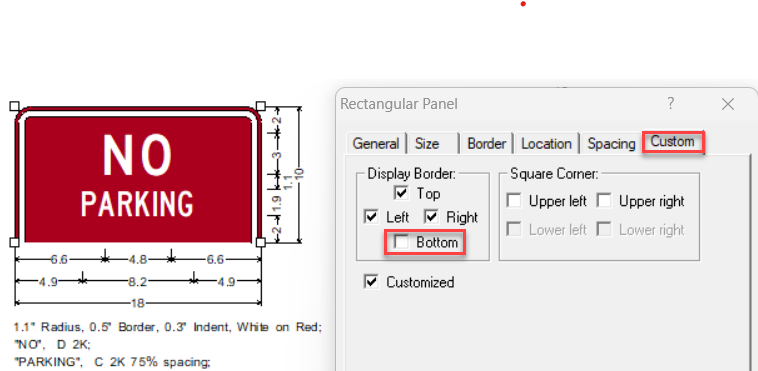
Task: Click the top-left selection handle of sign
Action: (15, 106)
